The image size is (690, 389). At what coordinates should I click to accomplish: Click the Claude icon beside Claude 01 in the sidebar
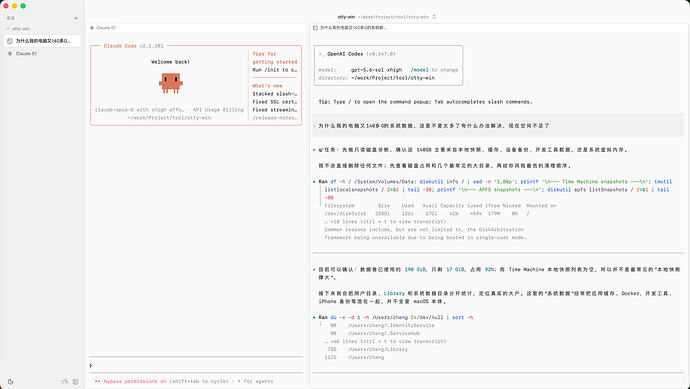10,54
